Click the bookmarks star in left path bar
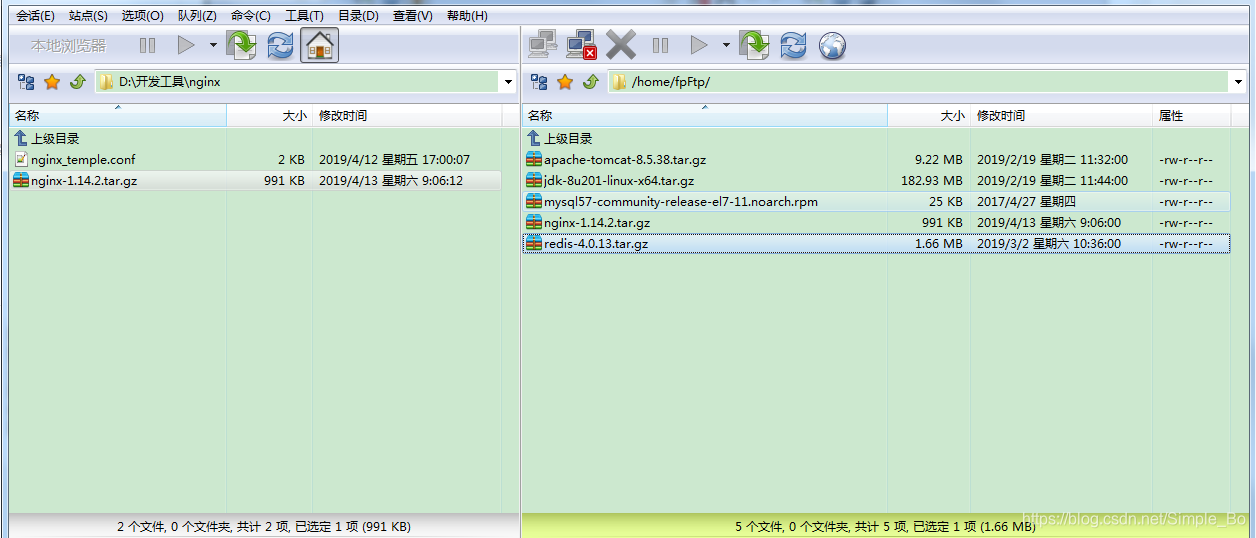Viewport: 1256px width, 538px height. [52, 82]
